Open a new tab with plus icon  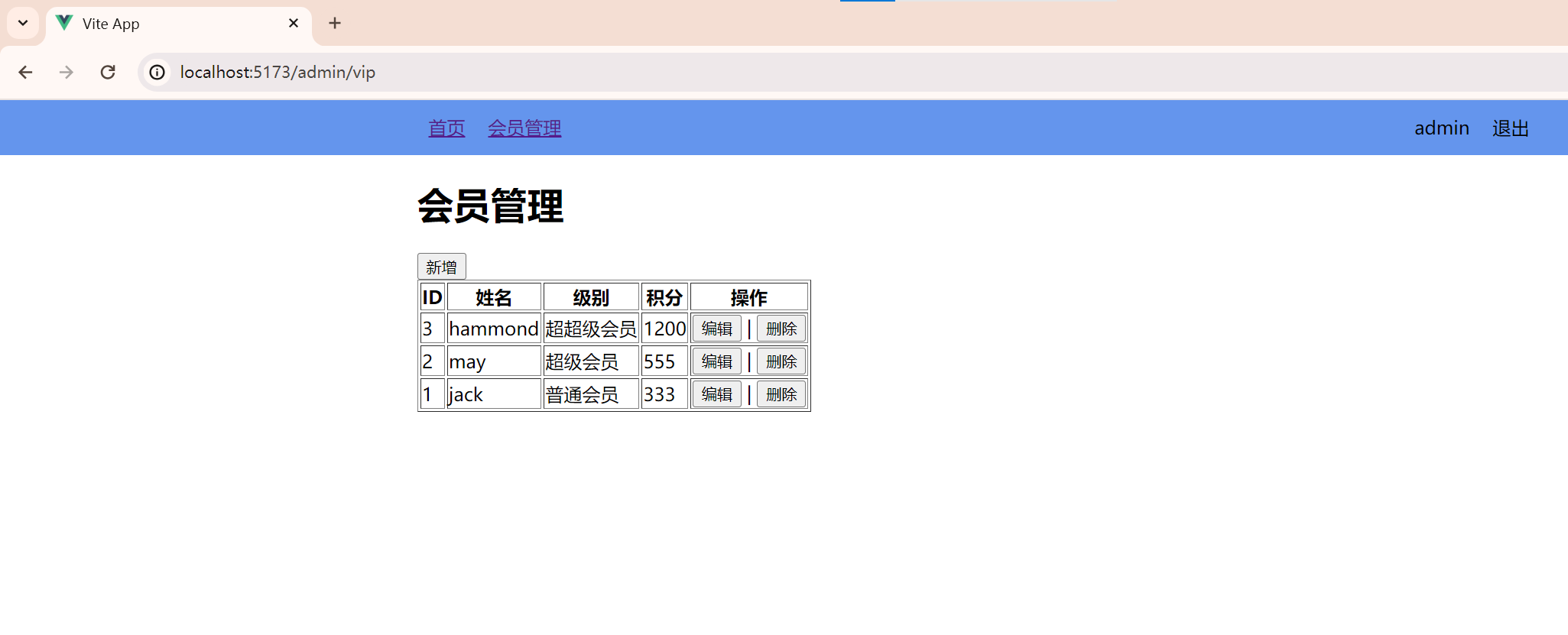tap(335, 23)
